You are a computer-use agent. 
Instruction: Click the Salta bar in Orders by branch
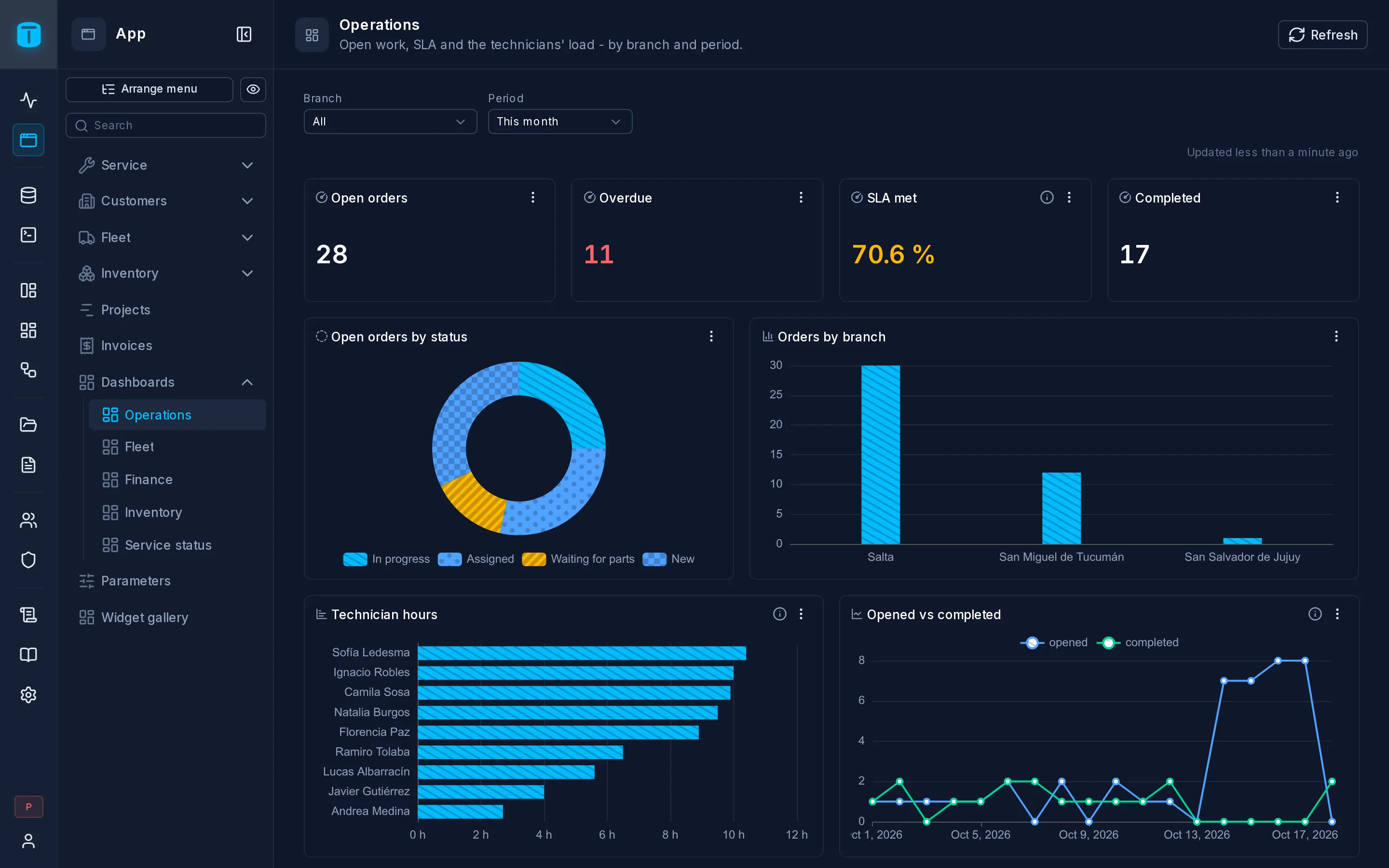pyautogui.click(x=881, y=455)
